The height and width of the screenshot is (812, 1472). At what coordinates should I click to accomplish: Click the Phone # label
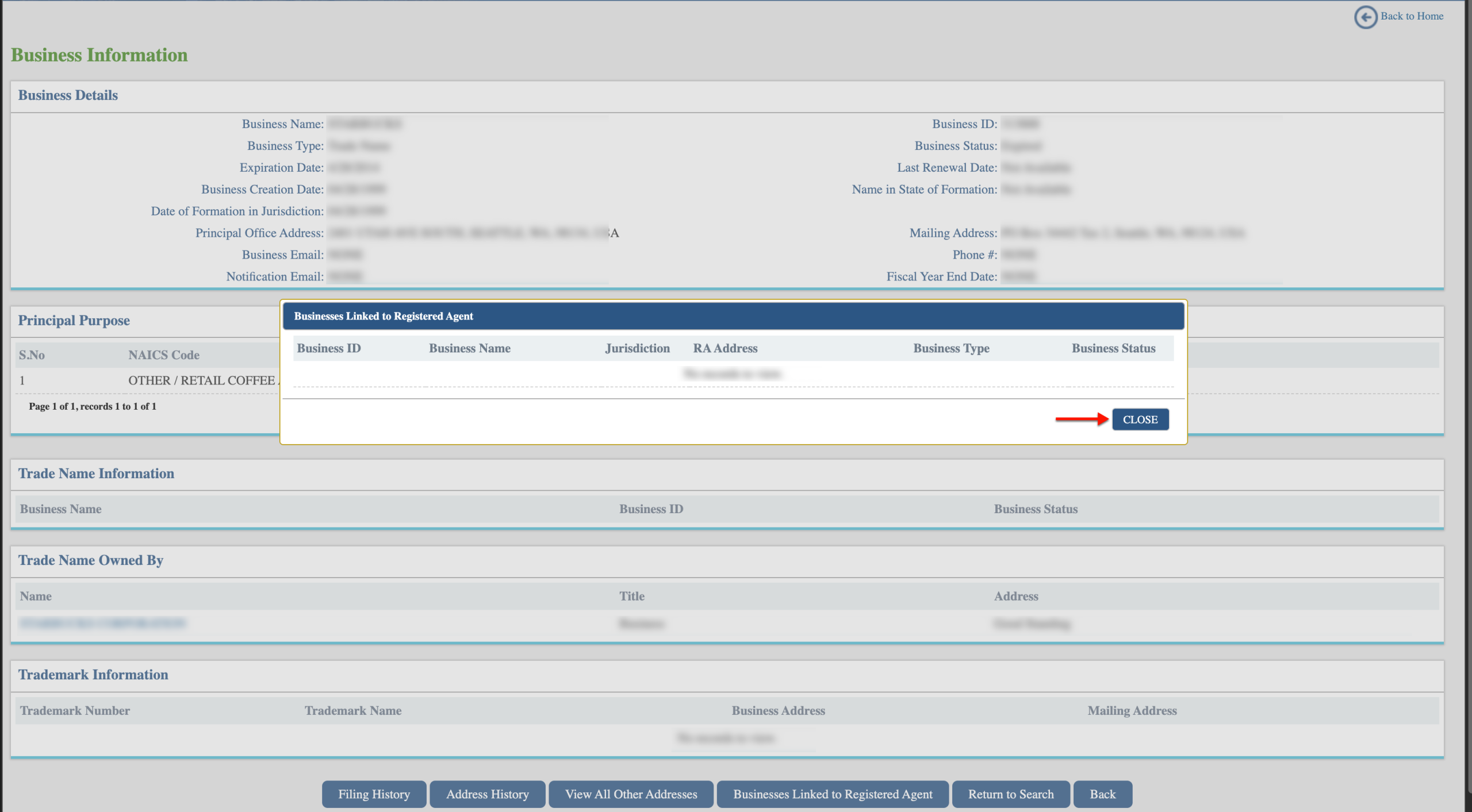pos(975,255)
